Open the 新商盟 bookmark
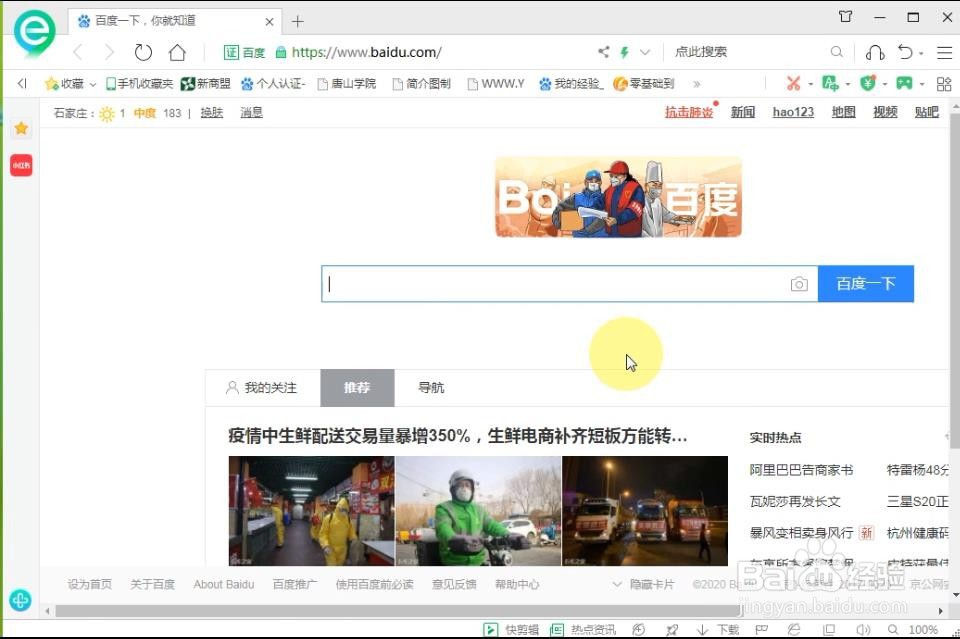This screenshot has width=960, height=639. pos(206,83)
